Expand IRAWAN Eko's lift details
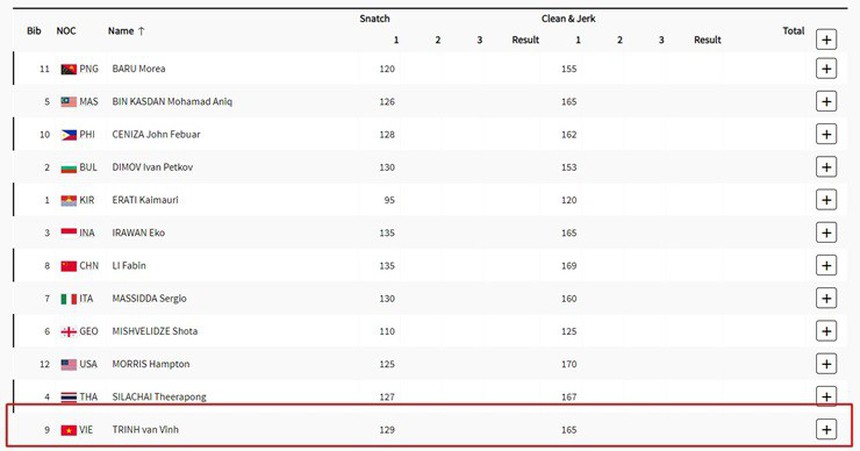 pos(826,233)
